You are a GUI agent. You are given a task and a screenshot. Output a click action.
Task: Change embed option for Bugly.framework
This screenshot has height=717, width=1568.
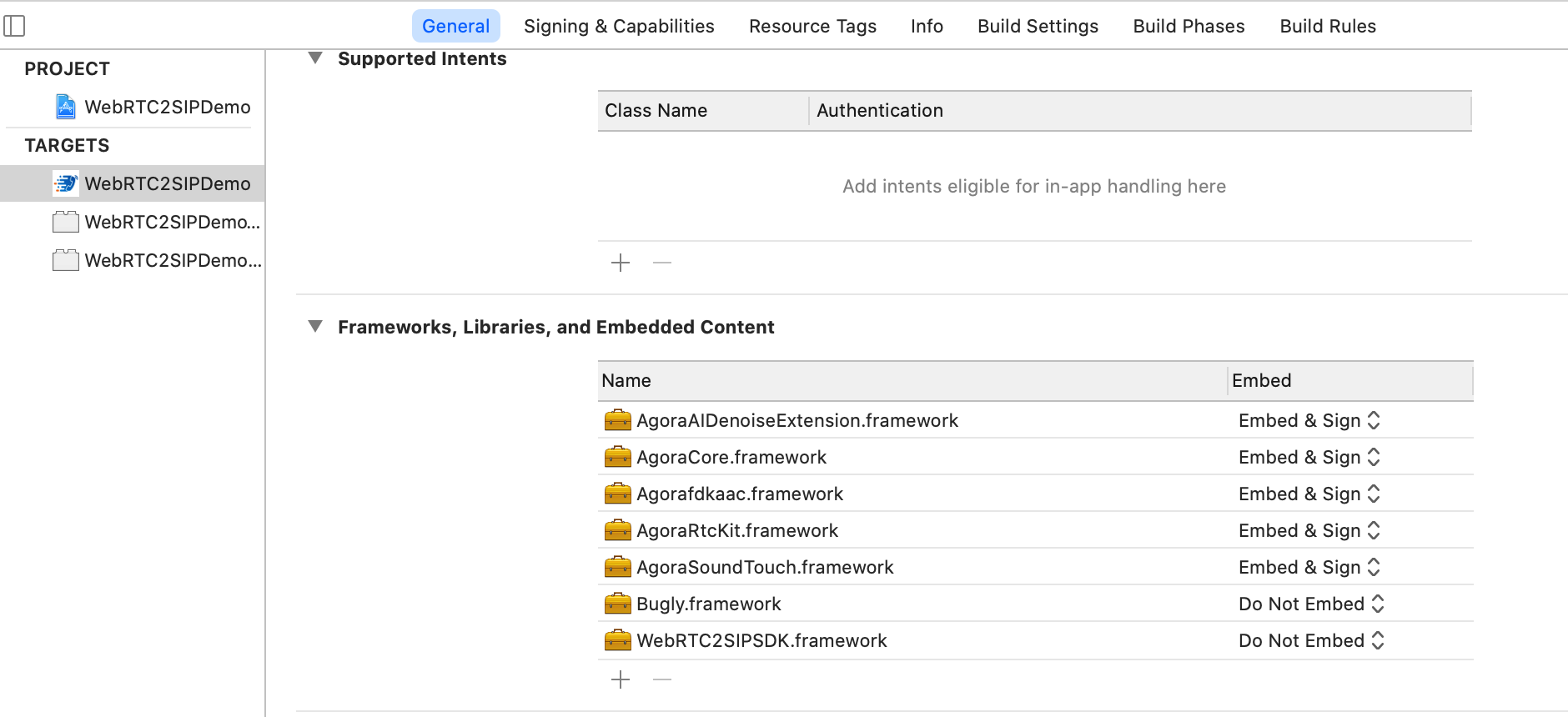point(1377,604)
